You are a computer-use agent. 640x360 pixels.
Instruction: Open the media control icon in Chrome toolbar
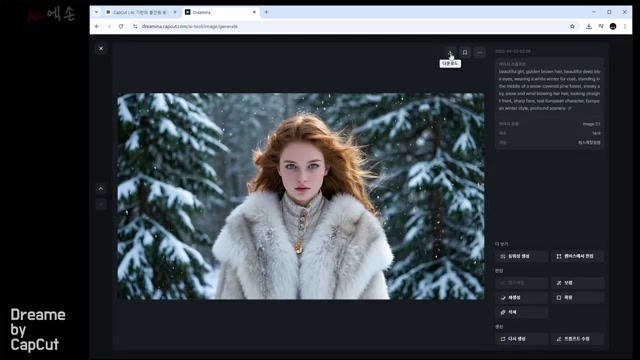point(601,26)
